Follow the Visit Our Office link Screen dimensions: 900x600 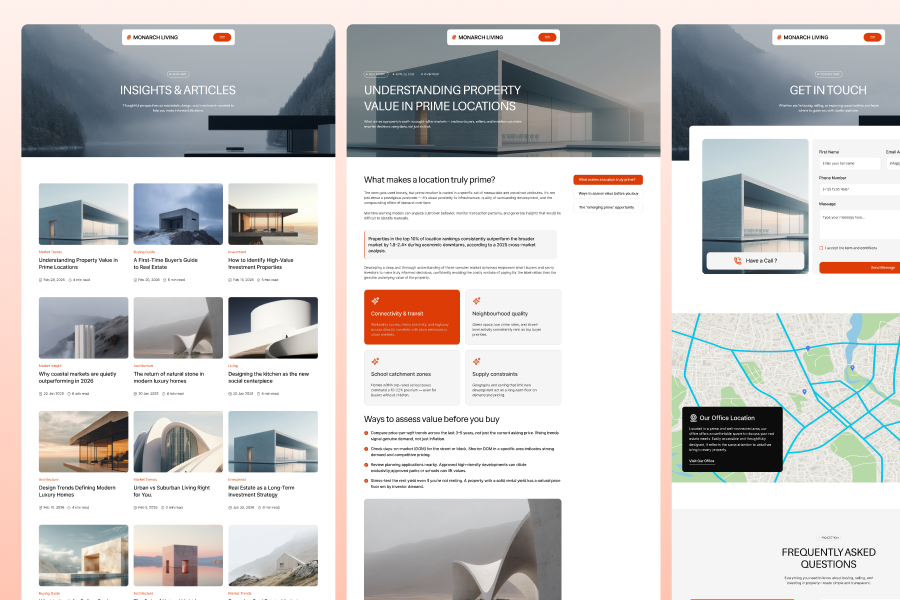point(701,461)
